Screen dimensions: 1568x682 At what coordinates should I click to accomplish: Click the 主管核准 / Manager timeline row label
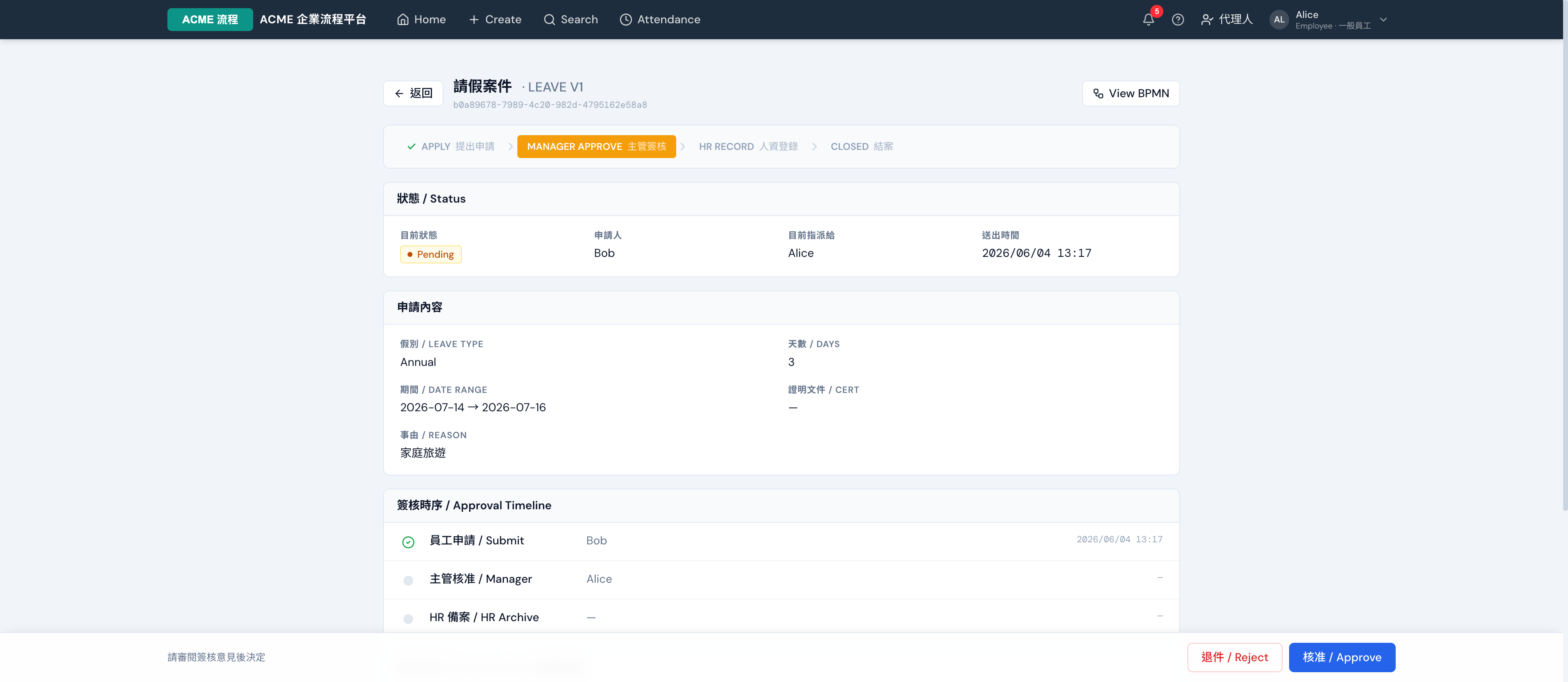[x=480, y=579]
